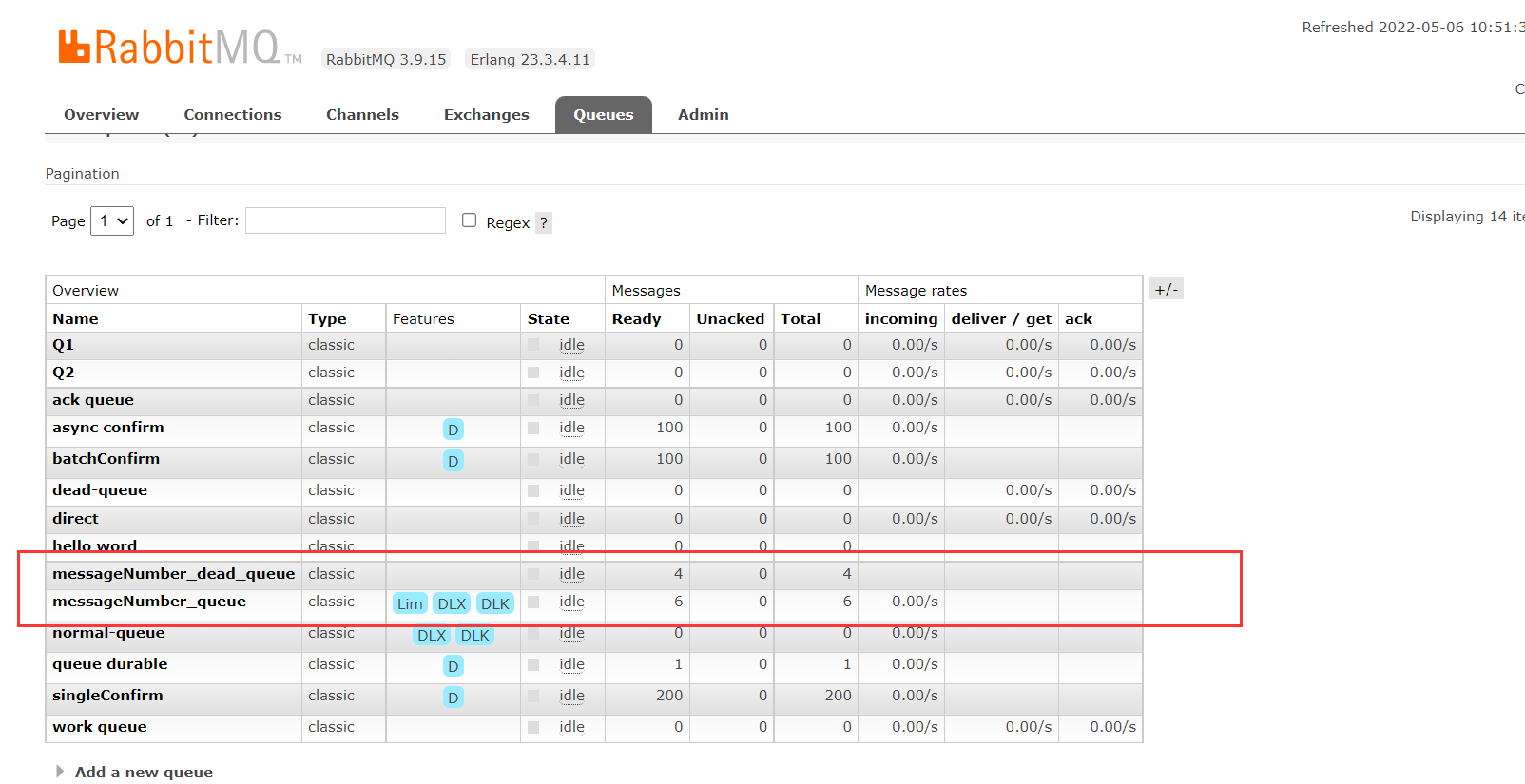Click the D feature badge for batchConfirm
The width and height of the screenshot is (1525, 784).
454,461
